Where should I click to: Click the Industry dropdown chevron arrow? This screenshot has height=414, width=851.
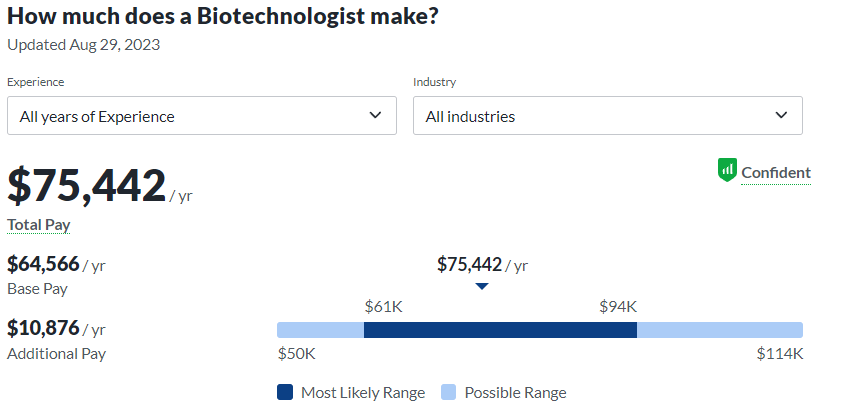point(781,115)
